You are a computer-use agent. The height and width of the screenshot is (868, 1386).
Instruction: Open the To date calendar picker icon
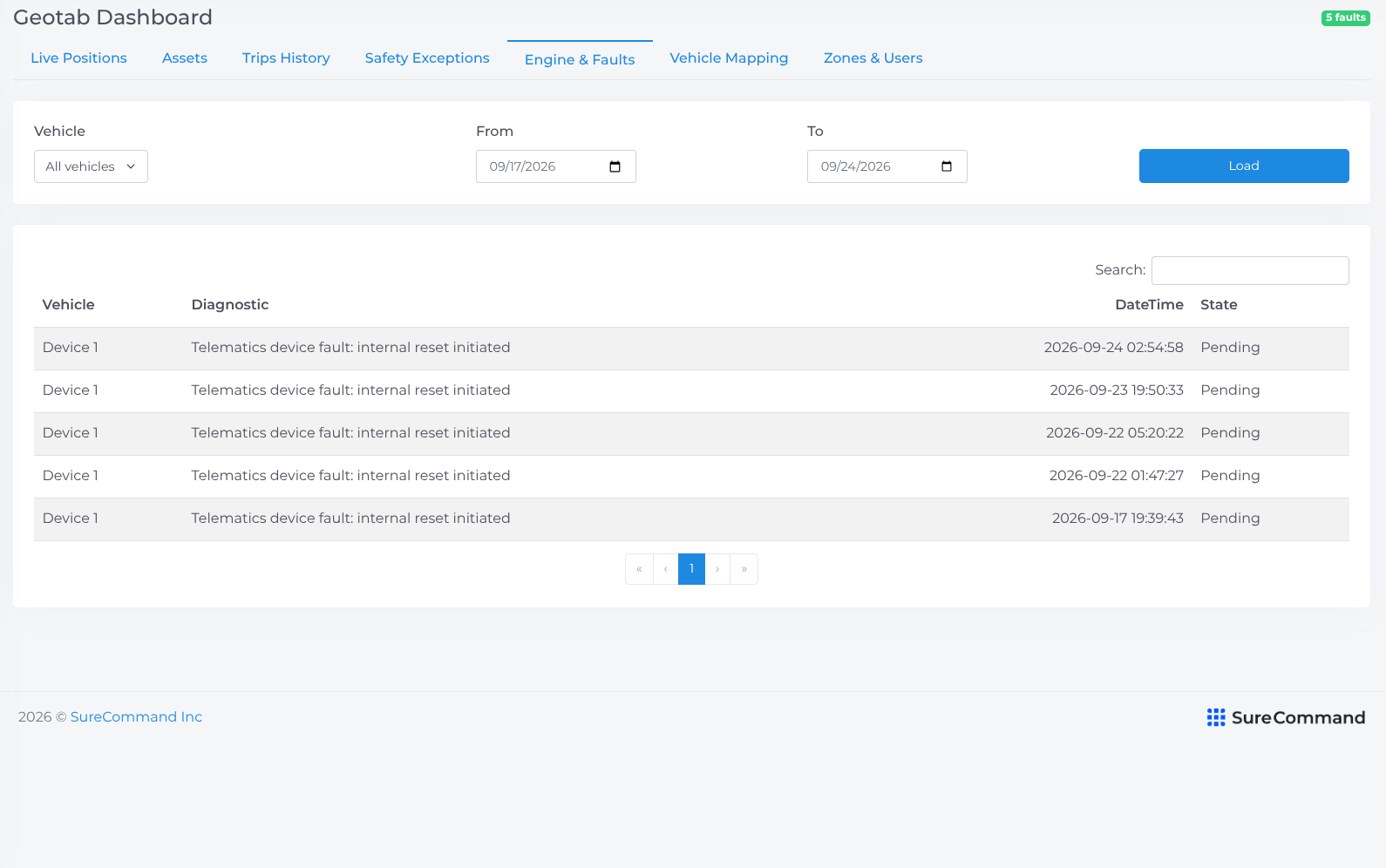[947, 166]
